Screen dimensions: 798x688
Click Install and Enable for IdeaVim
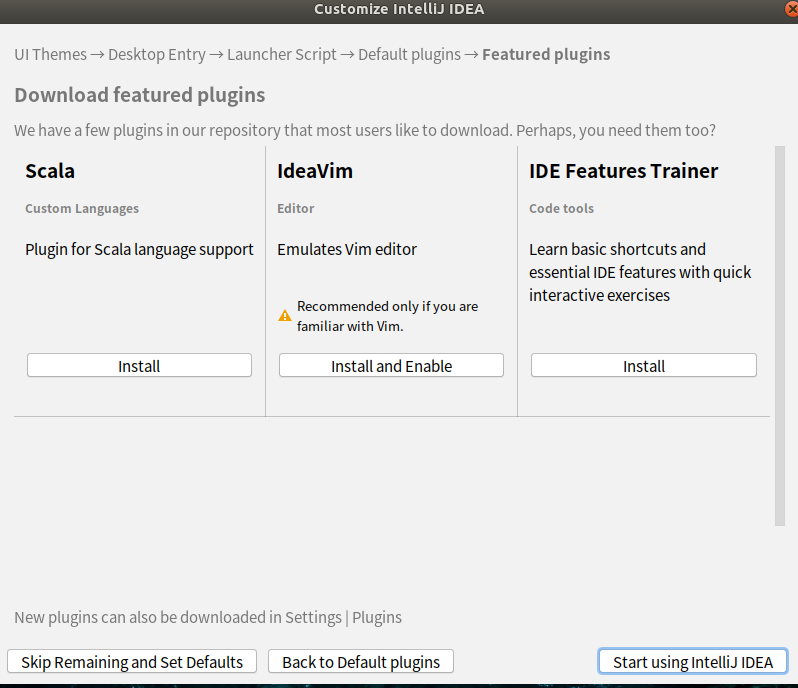pyautogui.click(x=391, y=365)
